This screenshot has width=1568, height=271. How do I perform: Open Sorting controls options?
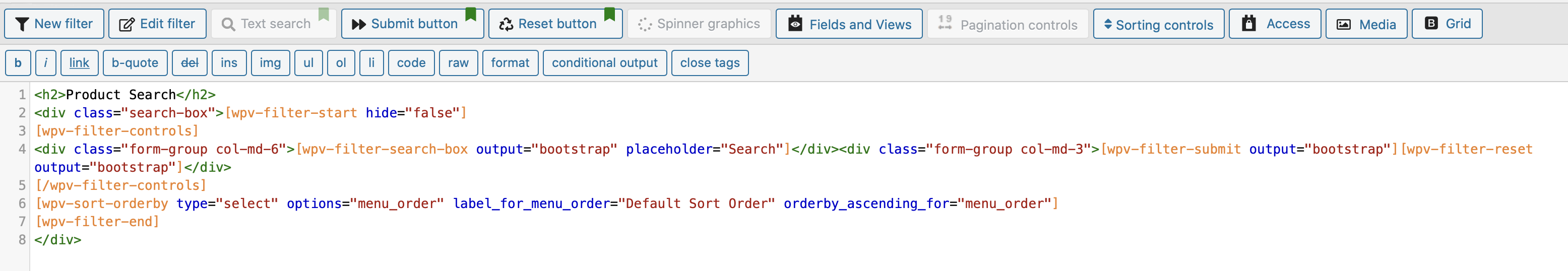1158,24
